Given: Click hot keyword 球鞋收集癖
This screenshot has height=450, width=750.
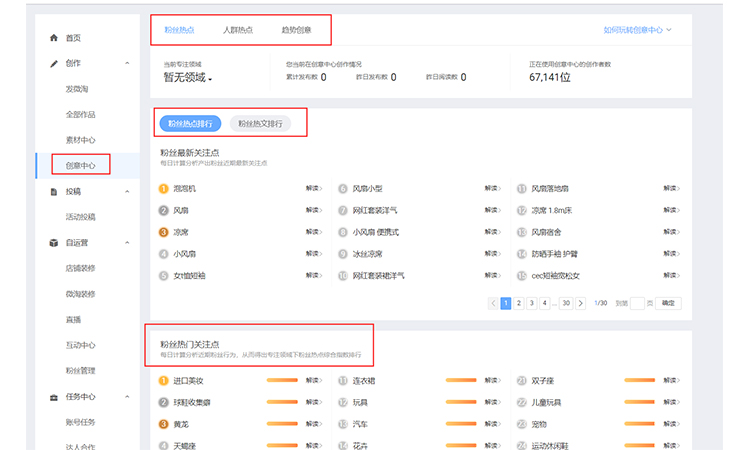Looking at the screenshot, I should (x=192, y=403).
